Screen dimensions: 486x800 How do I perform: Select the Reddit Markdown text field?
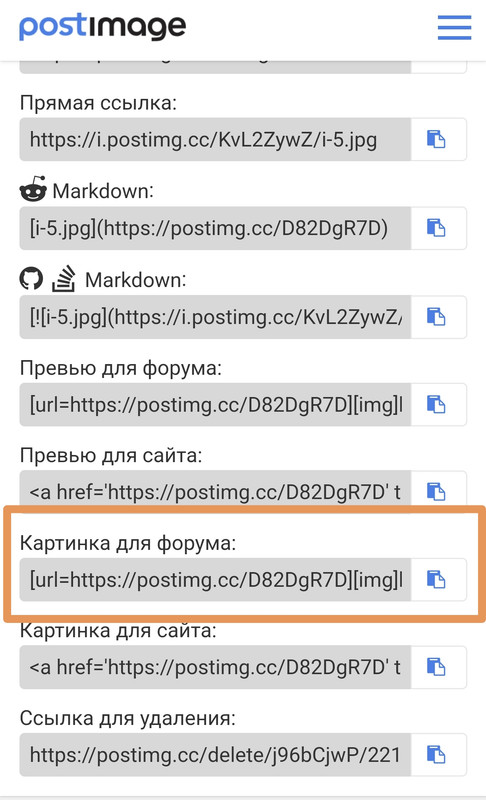(x=215, y=228)
